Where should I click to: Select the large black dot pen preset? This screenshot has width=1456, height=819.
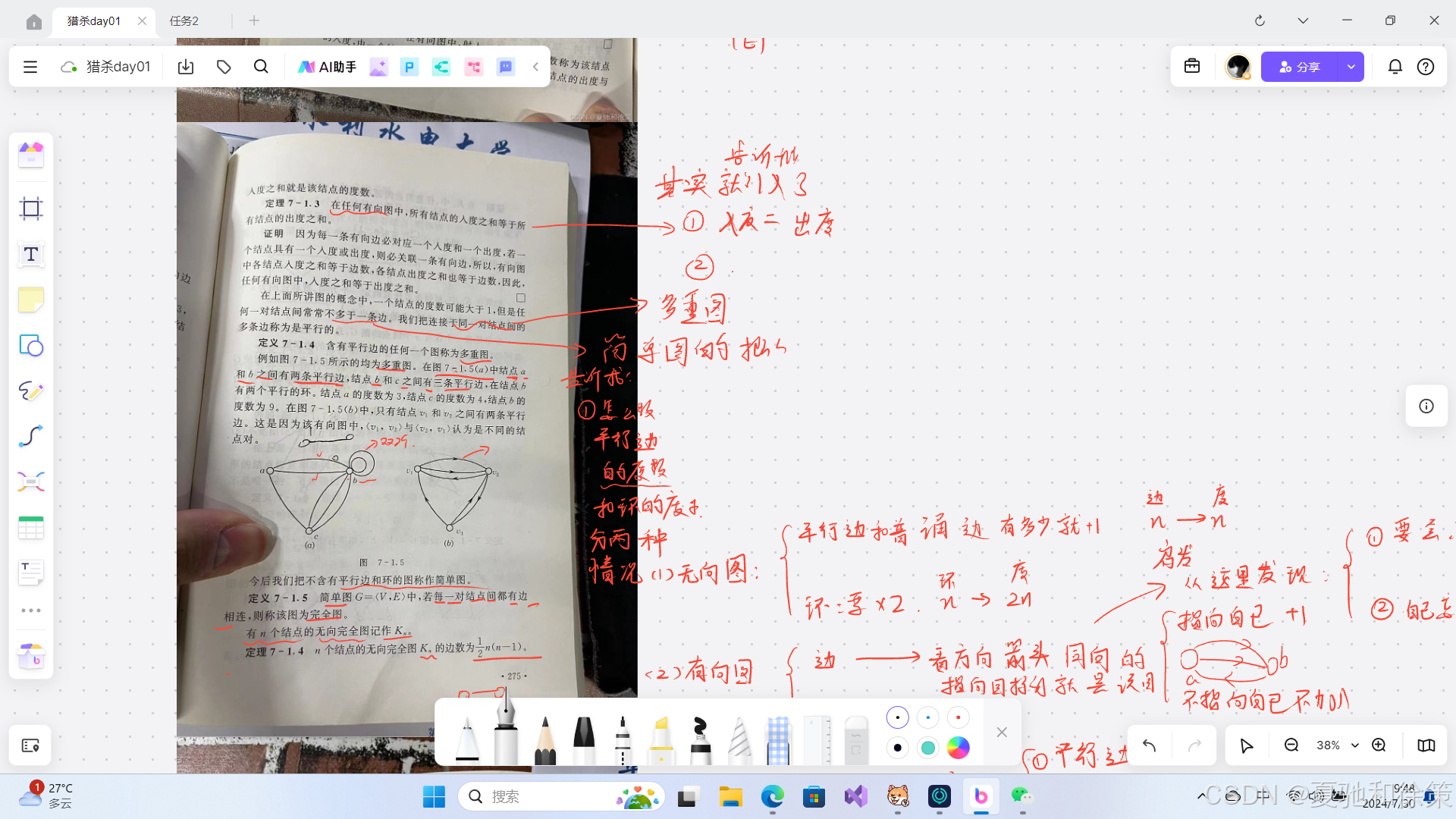point(898,748)
